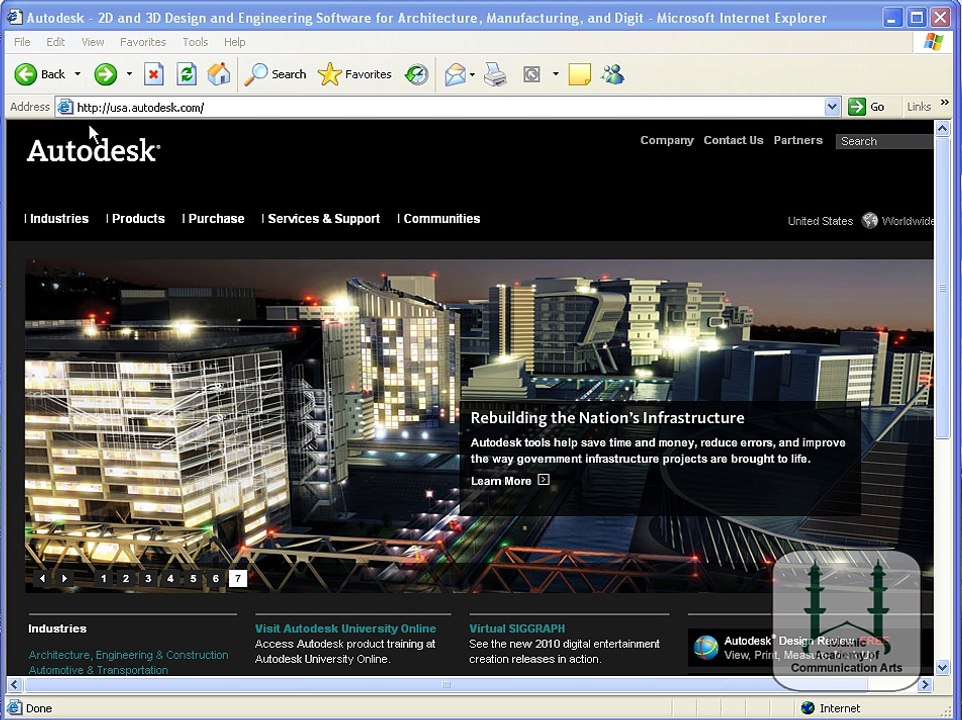Image resolution: width=962 pixels, height=720 pixels.
Task: Open the Back history dropdown arrow
Action: tap(77, 74)
